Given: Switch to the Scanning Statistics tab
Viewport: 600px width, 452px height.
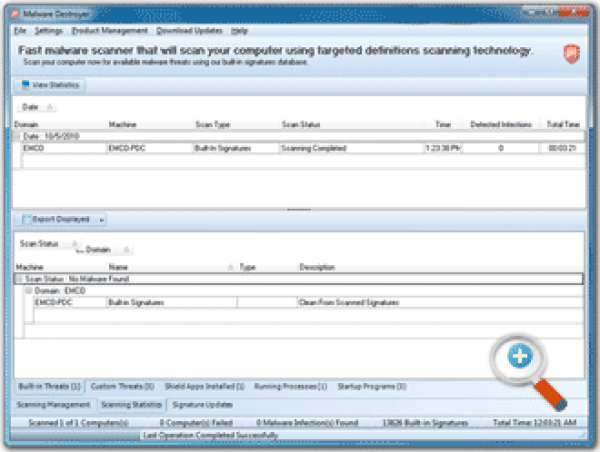Looking at the screenshot, I should click(x=132, y=405).
